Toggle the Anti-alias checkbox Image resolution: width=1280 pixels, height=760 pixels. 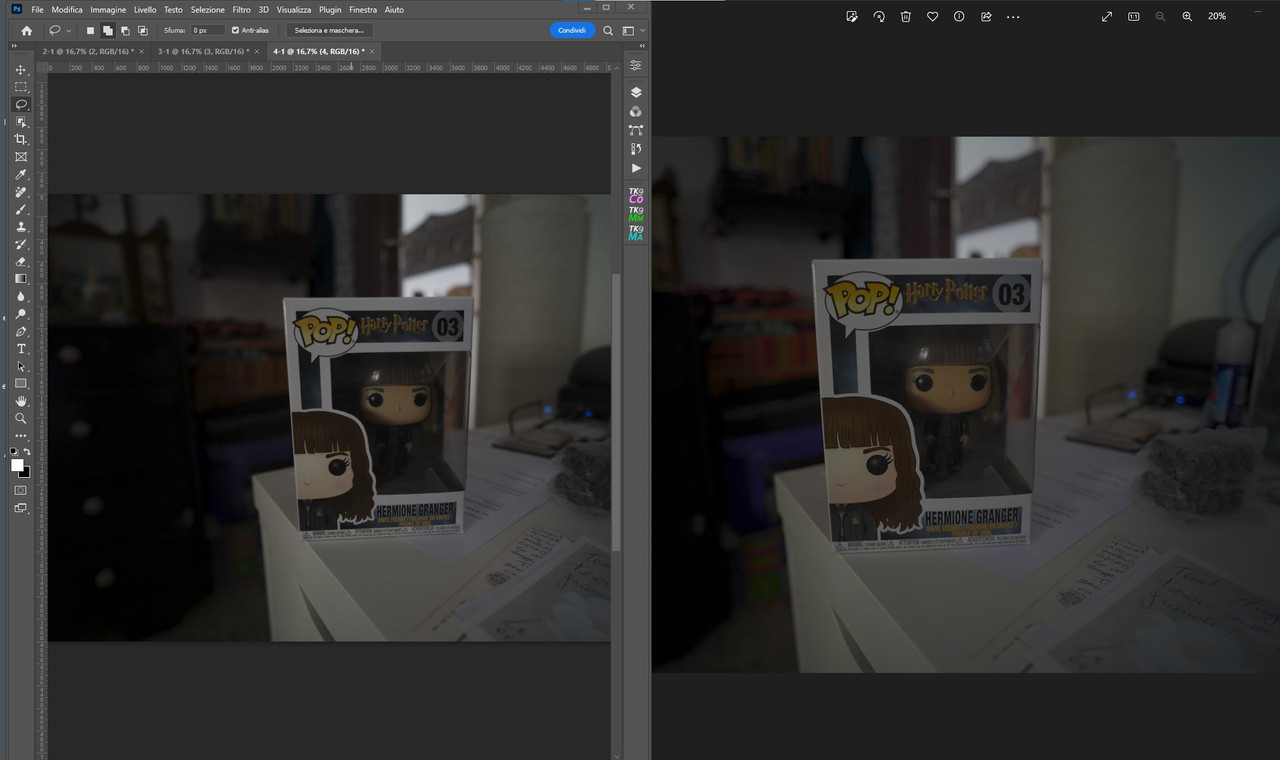pos(236,31)
